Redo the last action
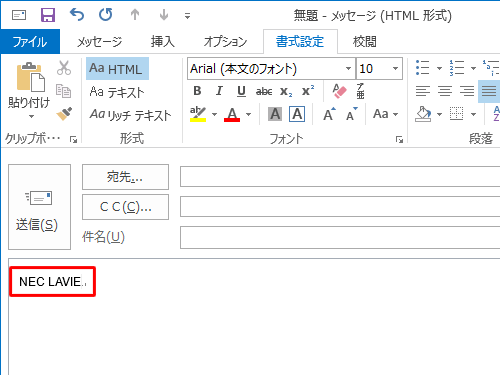Image resolution: width=500 pixels, height=375 pixels. tap(106, 15)
